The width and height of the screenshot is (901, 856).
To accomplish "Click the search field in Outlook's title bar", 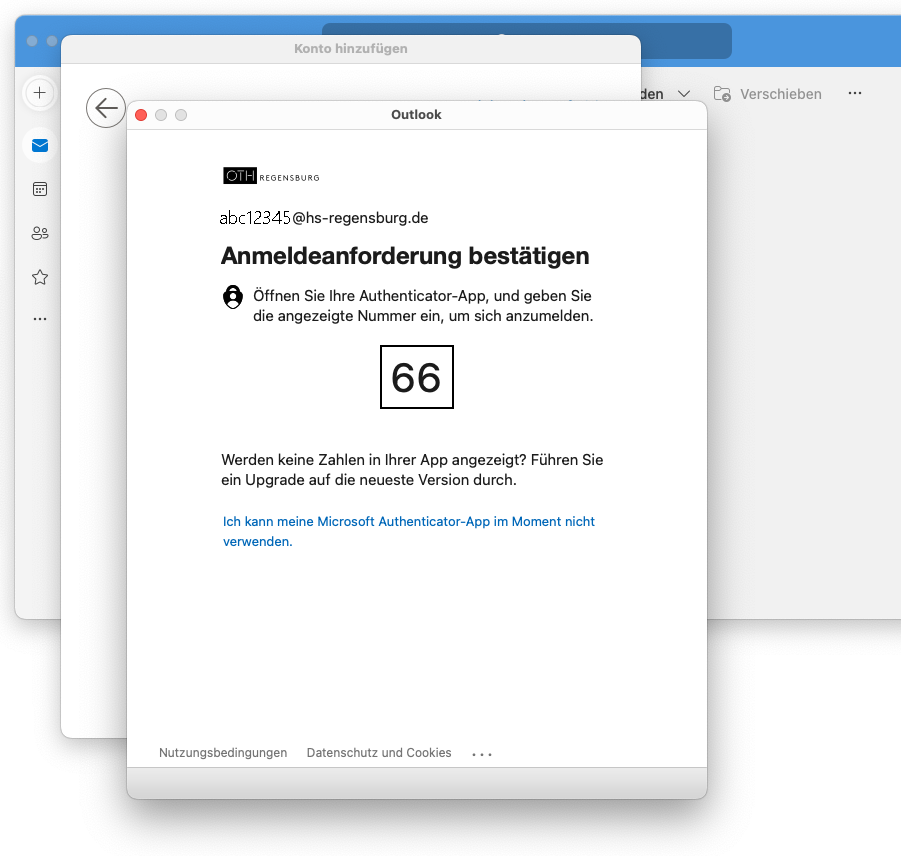I will (x=527, y=41).
